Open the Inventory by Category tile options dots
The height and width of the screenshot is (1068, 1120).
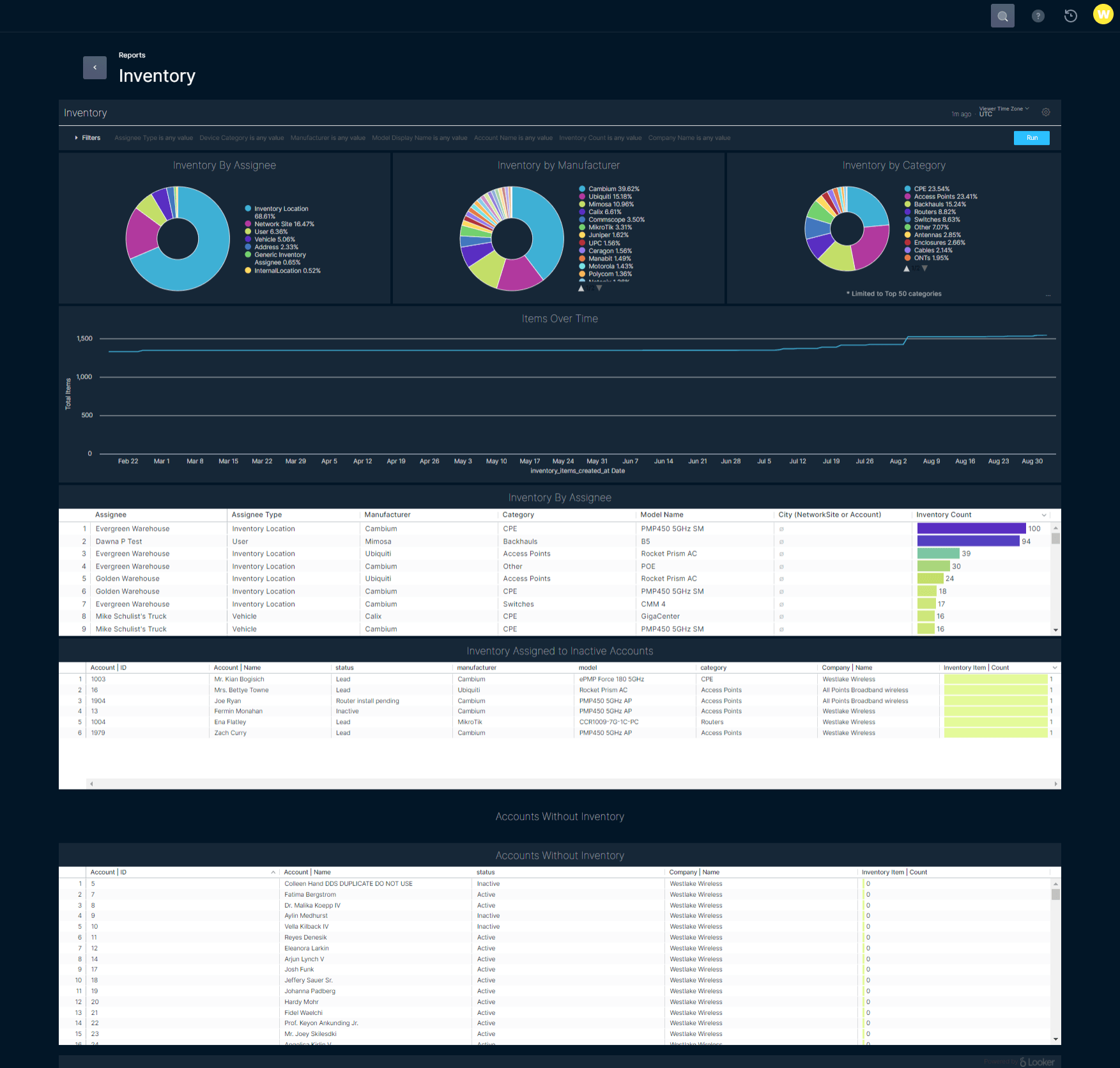tap(1048, 295)
